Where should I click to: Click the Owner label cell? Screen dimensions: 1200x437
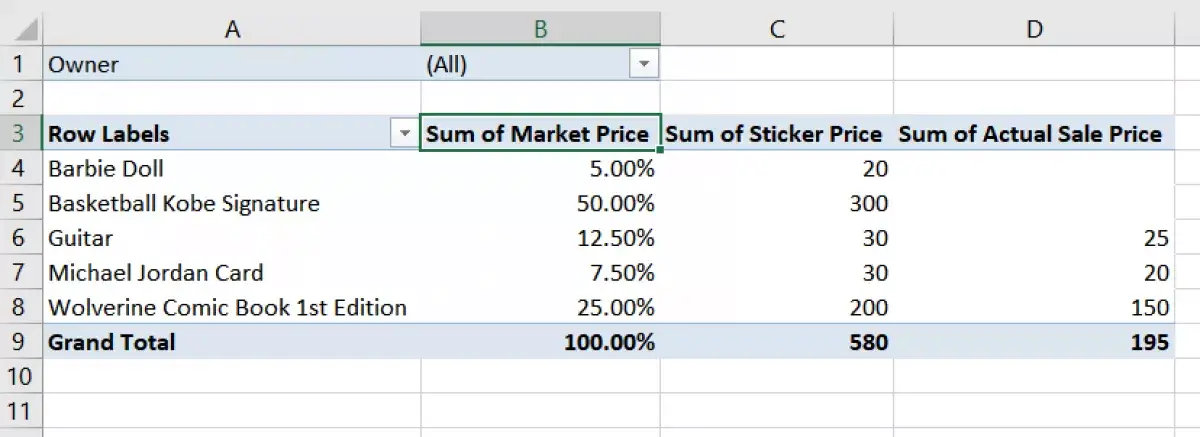(x=232, y=64)
